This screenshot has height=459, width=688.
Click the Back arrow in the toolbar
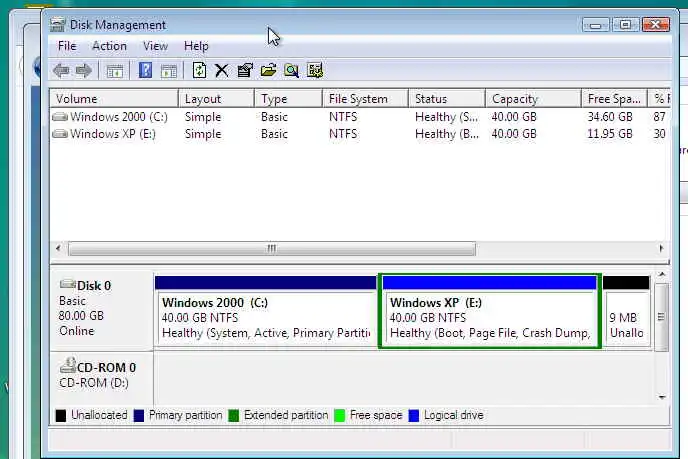pyautogui.click(x=61, y=70)
